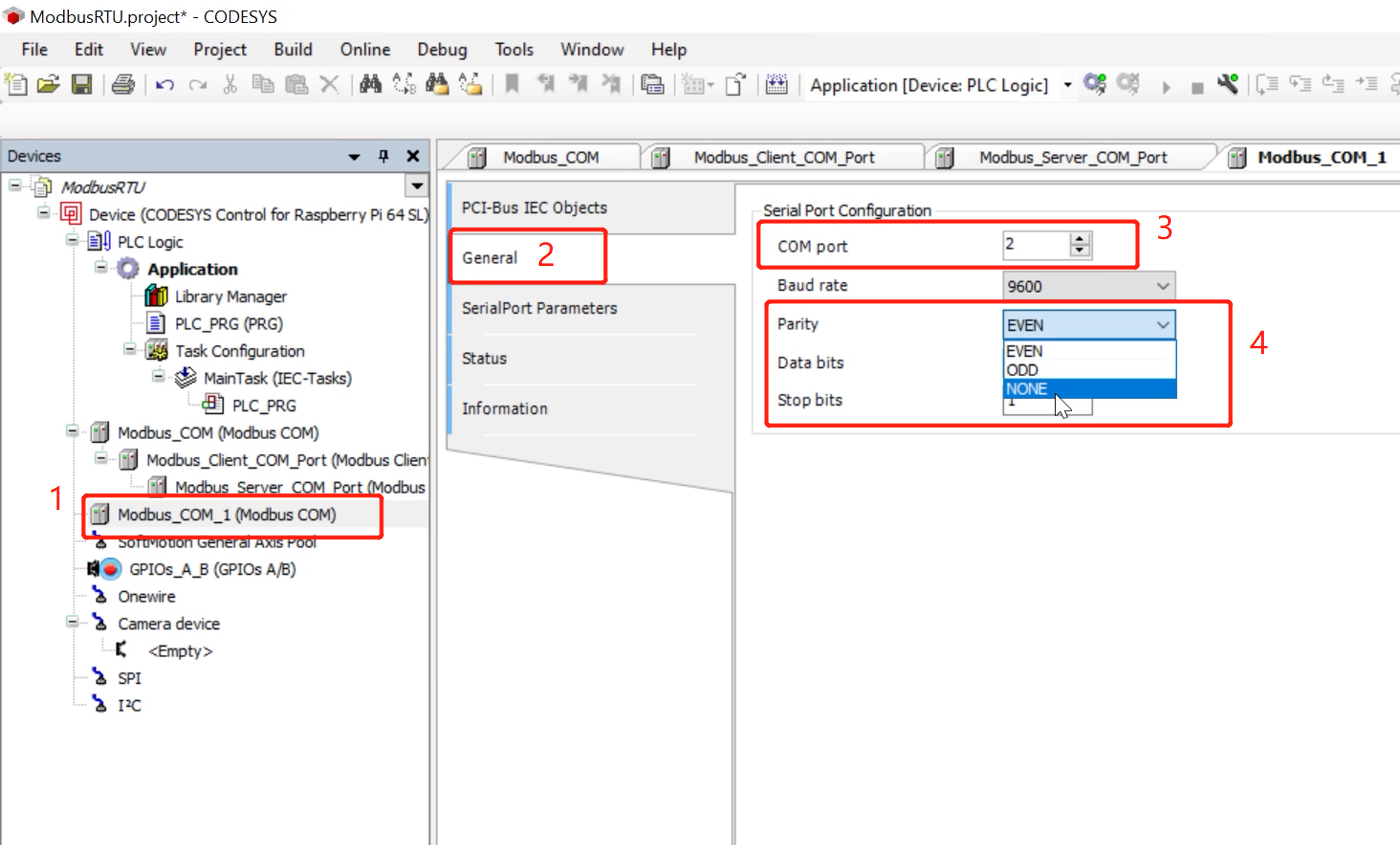Click the Cut scissors icon
This screenshot has width=1400, height=845.
pos(230,86)
